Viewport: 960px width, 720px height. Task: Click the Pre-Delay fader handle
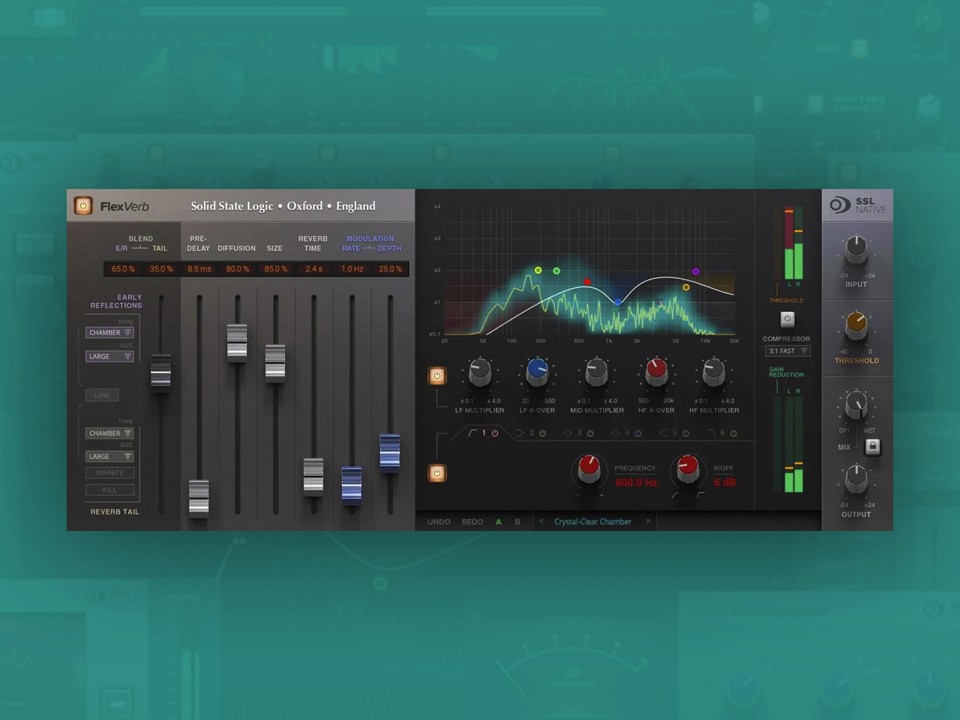point(199,497)
